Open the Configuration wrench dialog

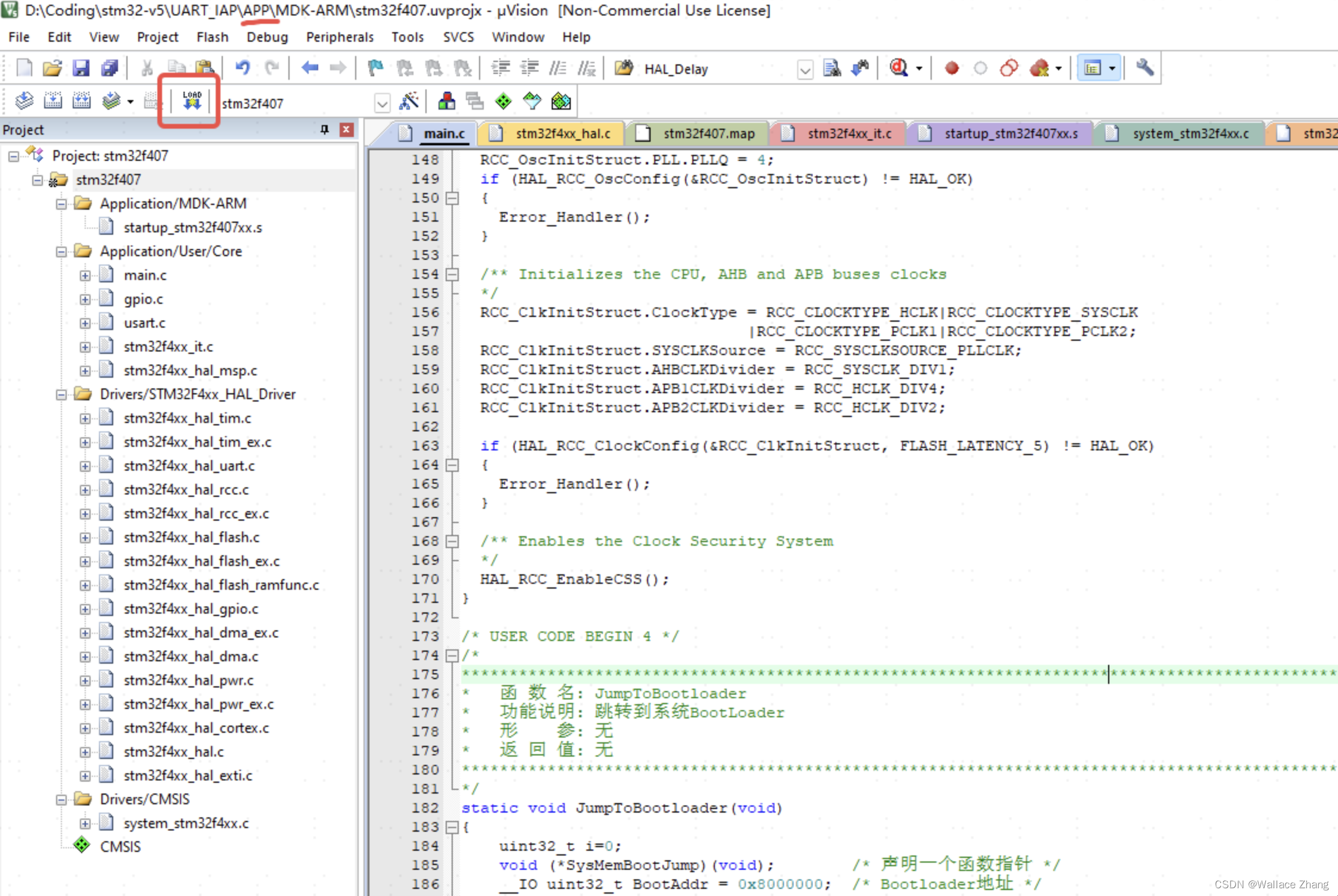point(1144,67)
